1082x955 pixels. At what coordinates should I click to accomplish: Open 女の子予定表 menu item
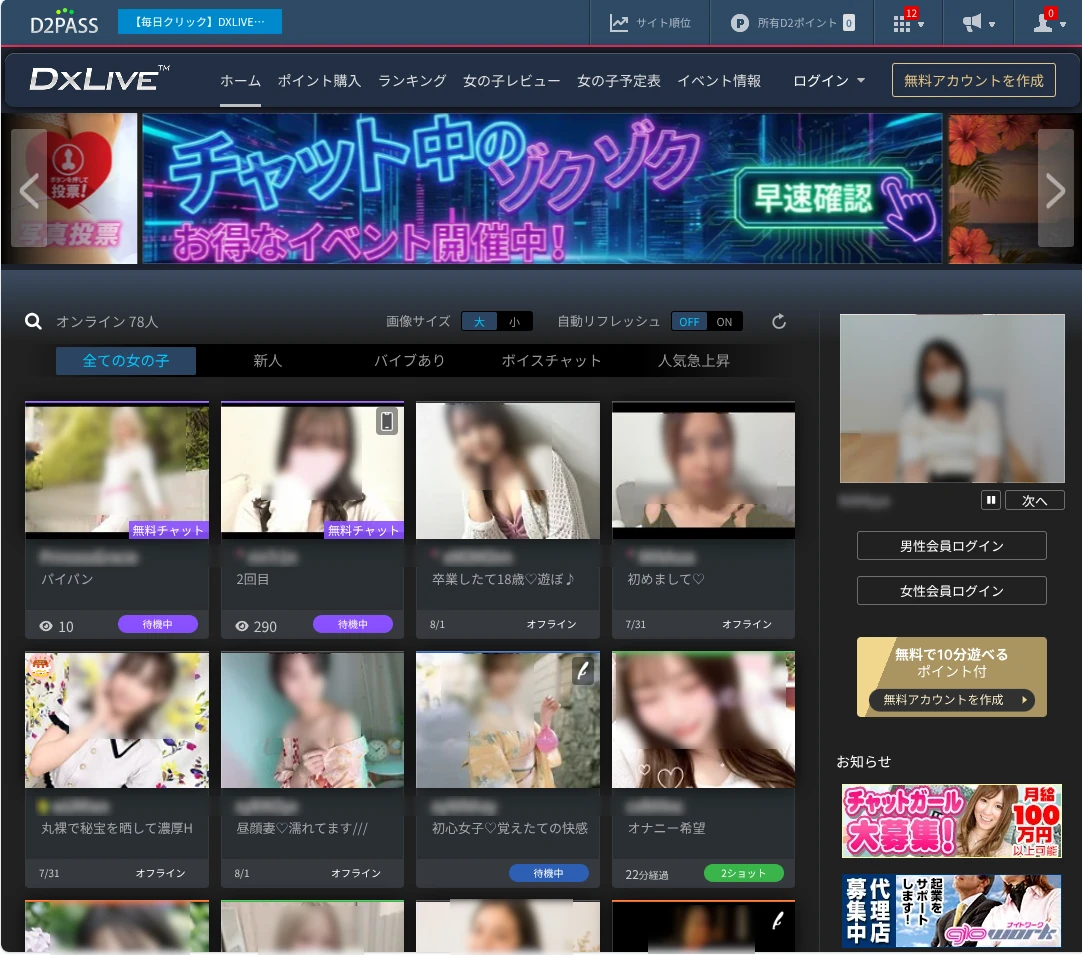coord(618,81)
